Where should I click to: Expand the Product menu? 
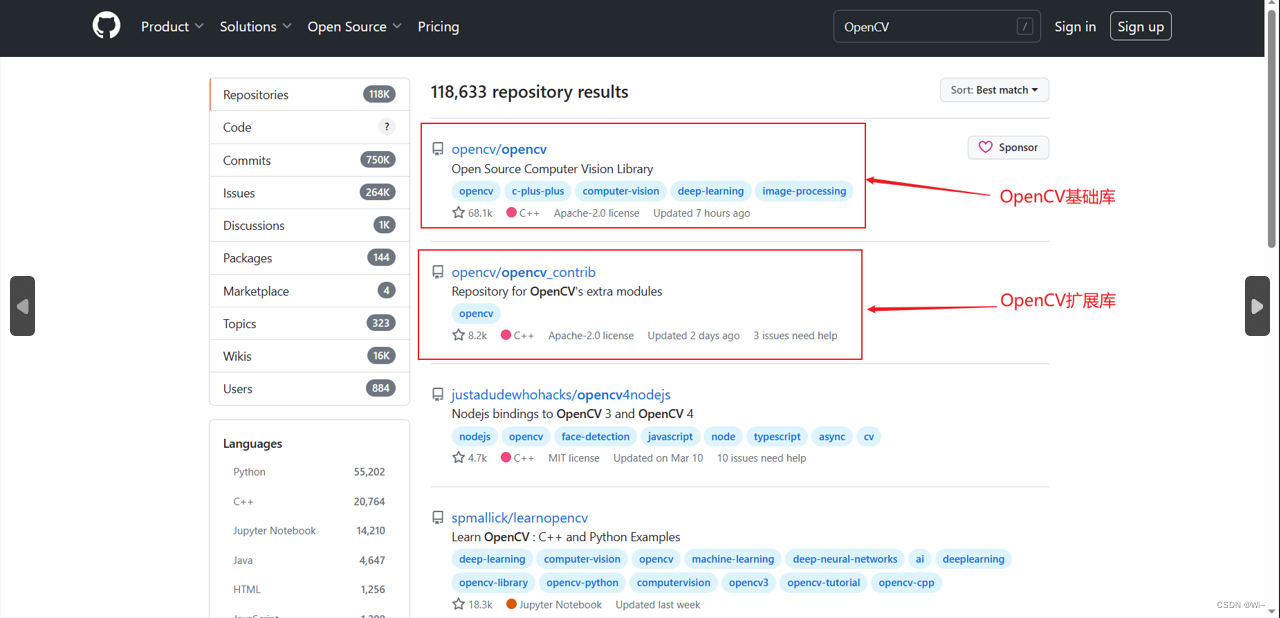click(x=172, y=27)
